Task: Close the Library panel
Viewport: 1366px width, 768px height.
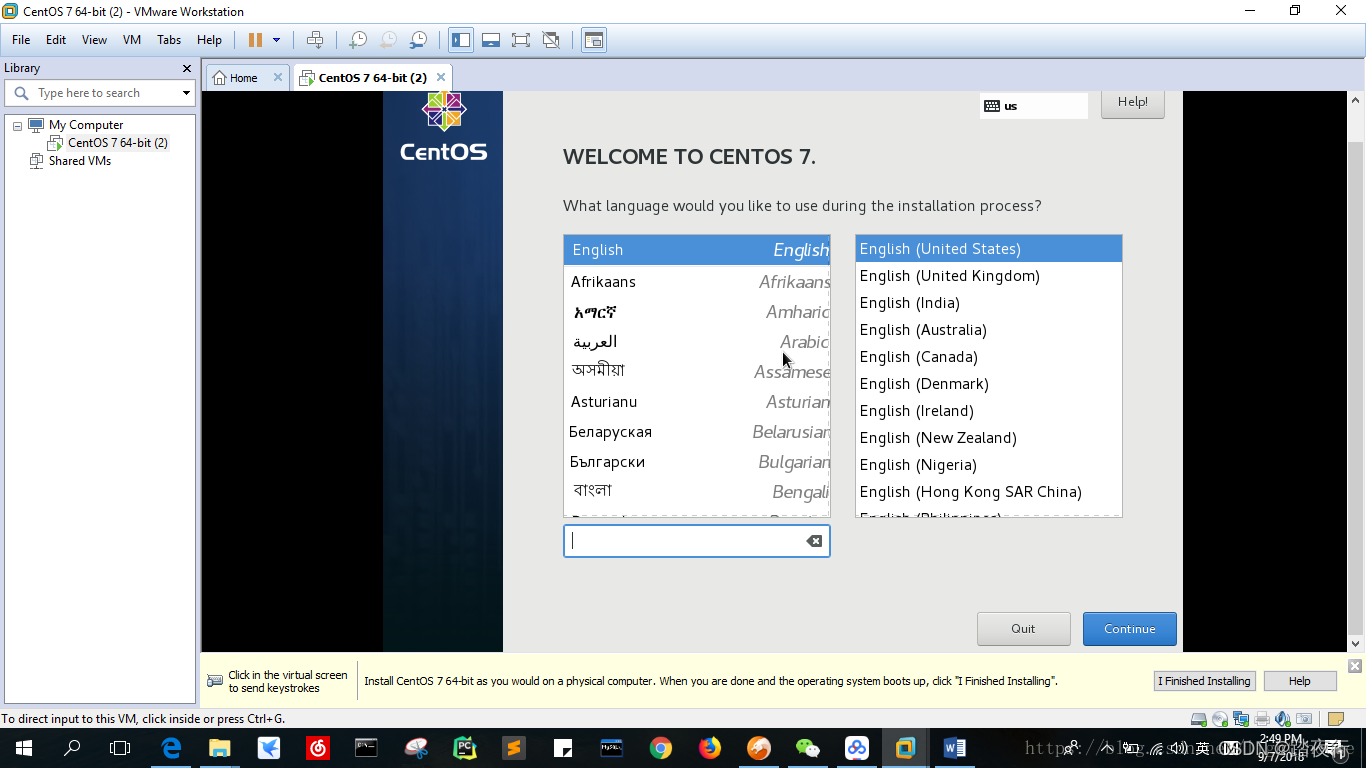Action: (187, 68)
